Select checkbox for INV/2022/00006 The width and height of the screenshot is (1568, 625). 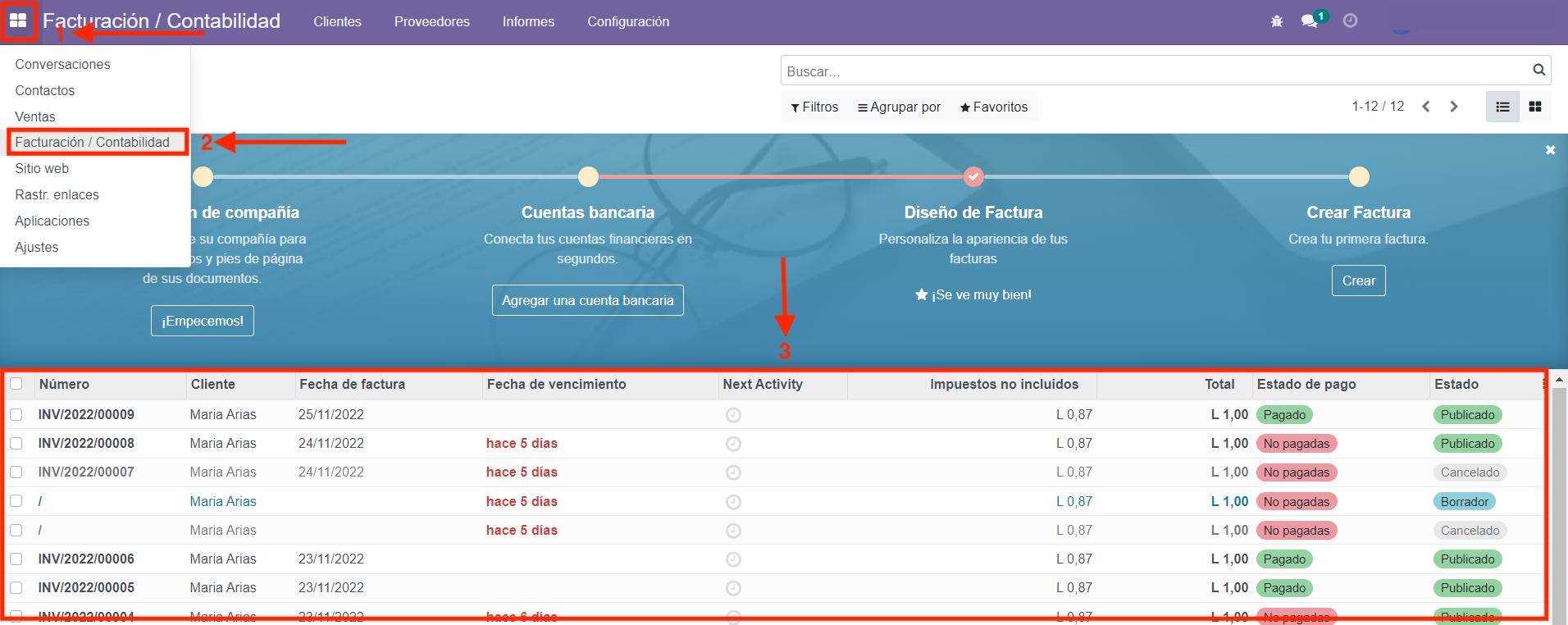coord(16,559)
